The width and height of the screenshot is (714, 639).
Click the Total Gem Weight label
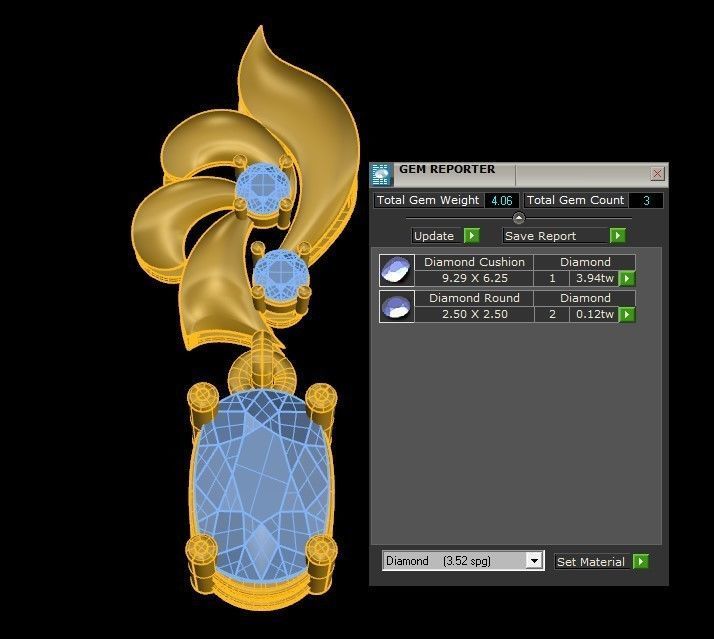(x=428, y=200)
